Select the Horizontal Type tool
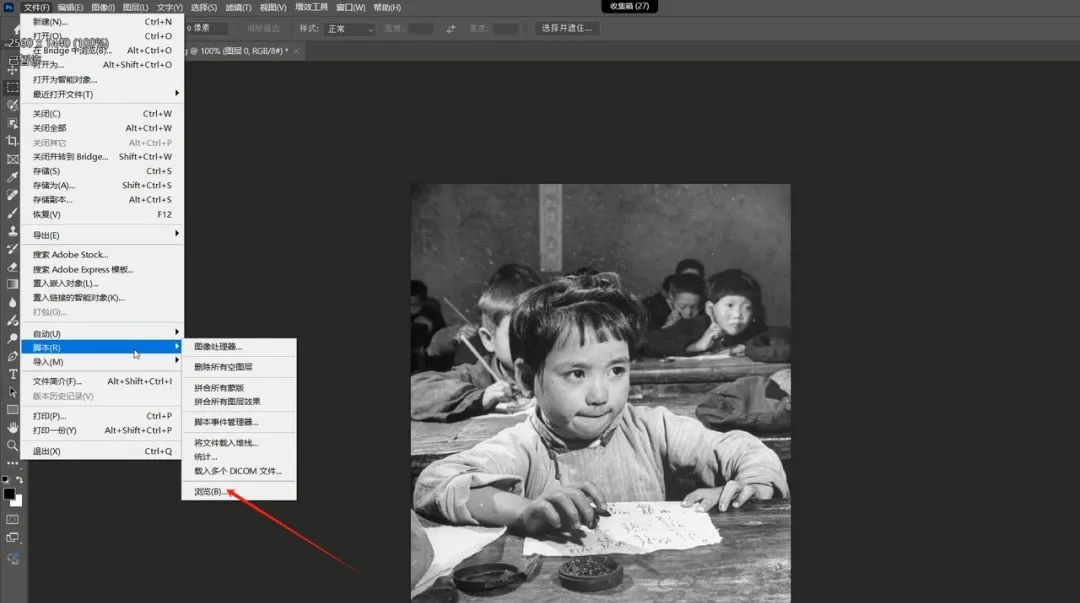 (12, 374)
